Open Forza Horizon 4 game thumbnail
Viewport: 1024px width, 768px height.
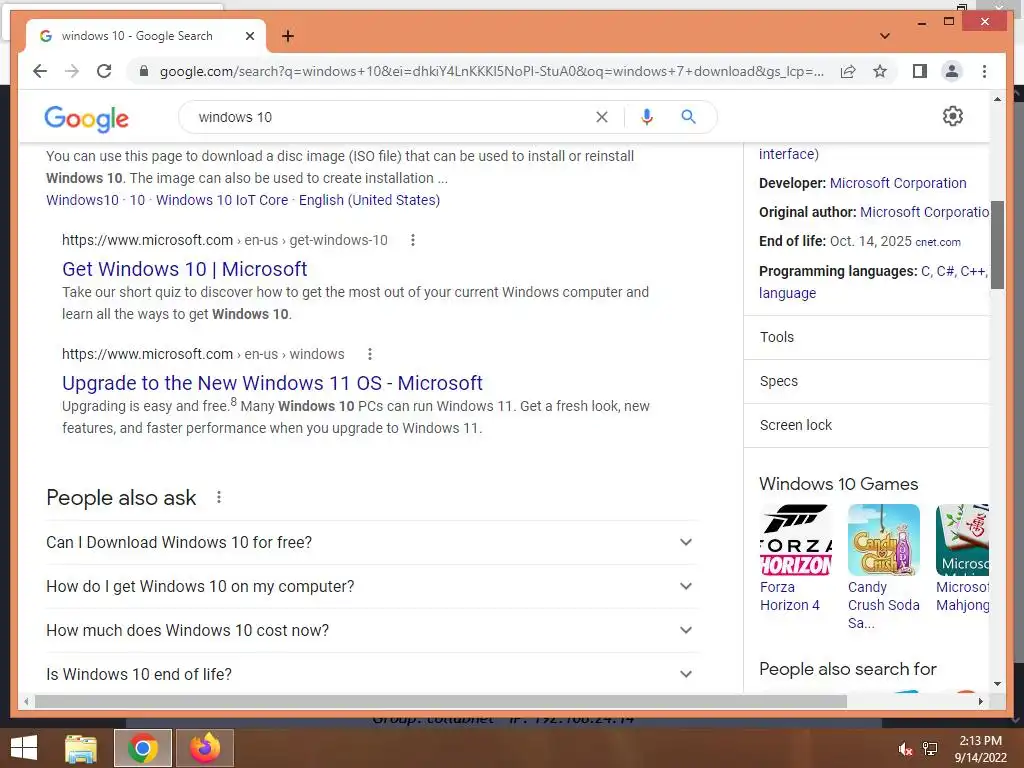pyautogui.click(x=795, y=540)
